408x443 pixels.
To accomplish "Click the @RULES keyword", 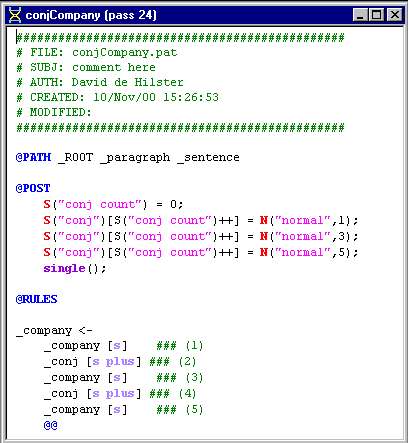I will click(x=36, y=299).
